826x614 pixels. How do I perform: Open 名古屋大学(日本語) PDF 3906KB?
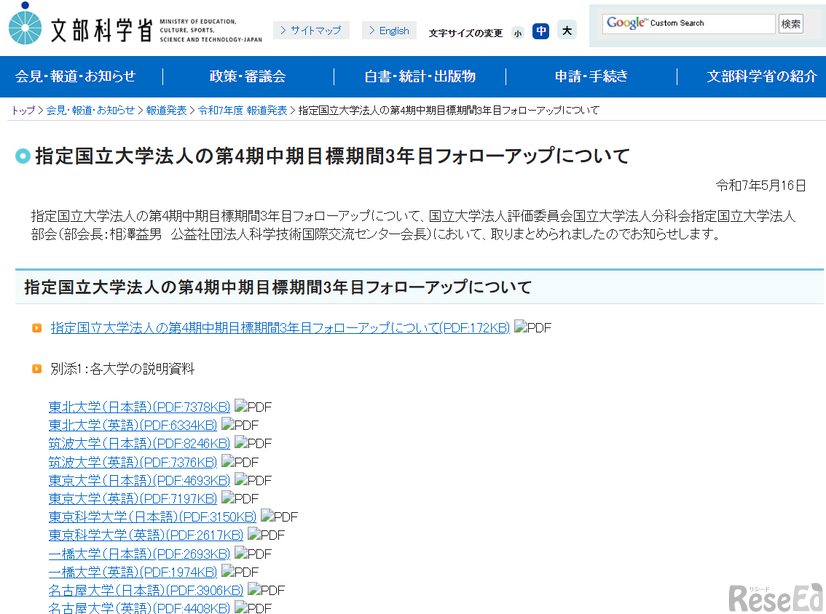(146, 590)
